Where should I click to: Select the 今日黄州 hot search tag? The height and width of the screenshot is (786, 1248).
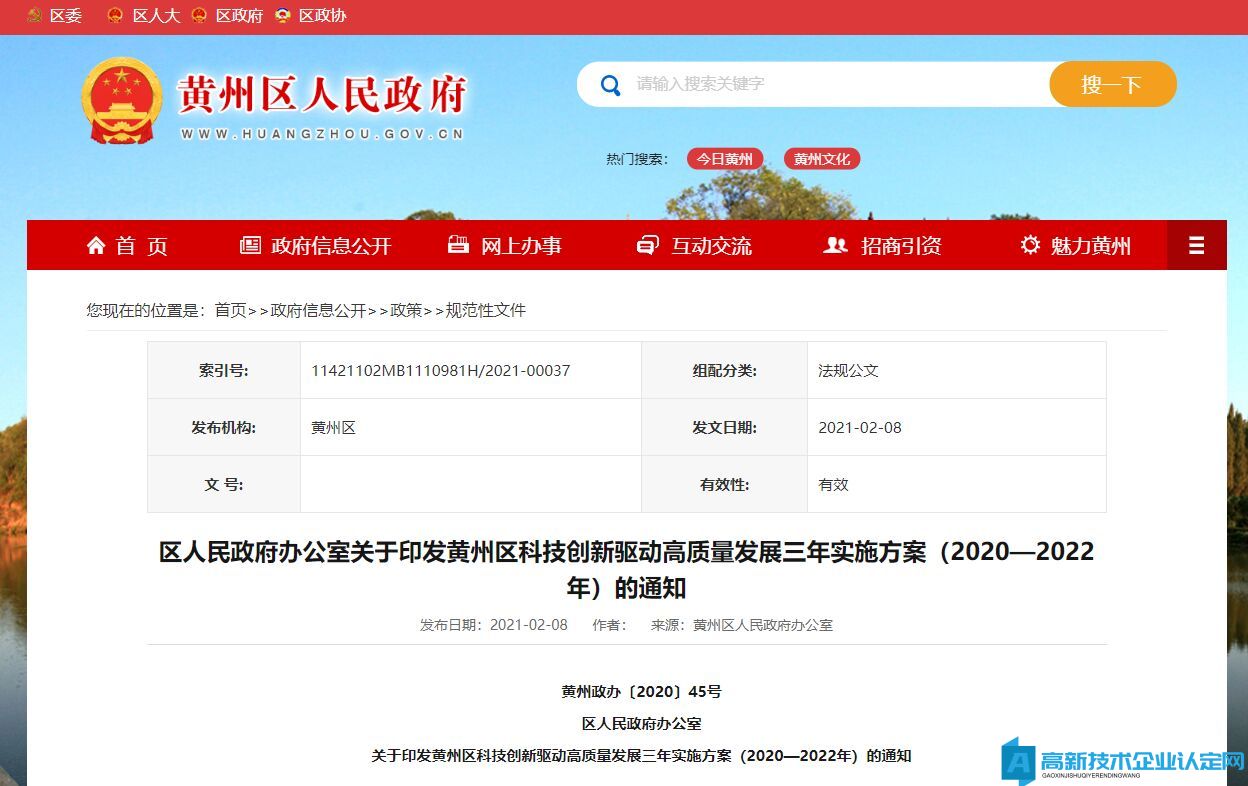pos(725,159)
